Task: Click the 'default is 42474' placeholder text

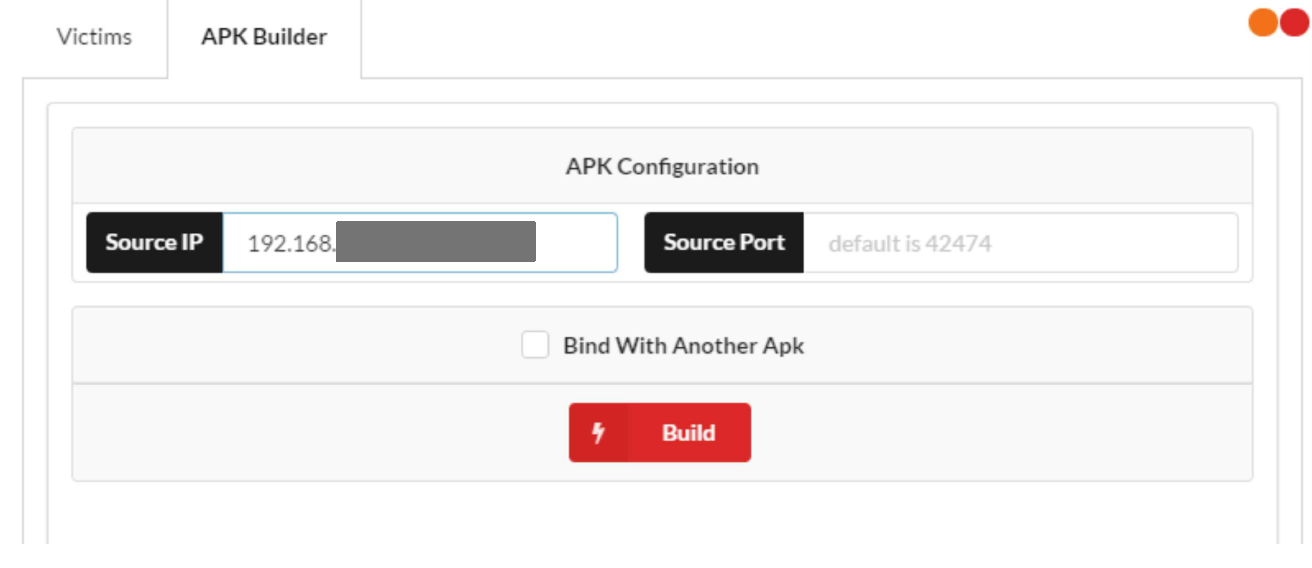Action: point(909,243)
